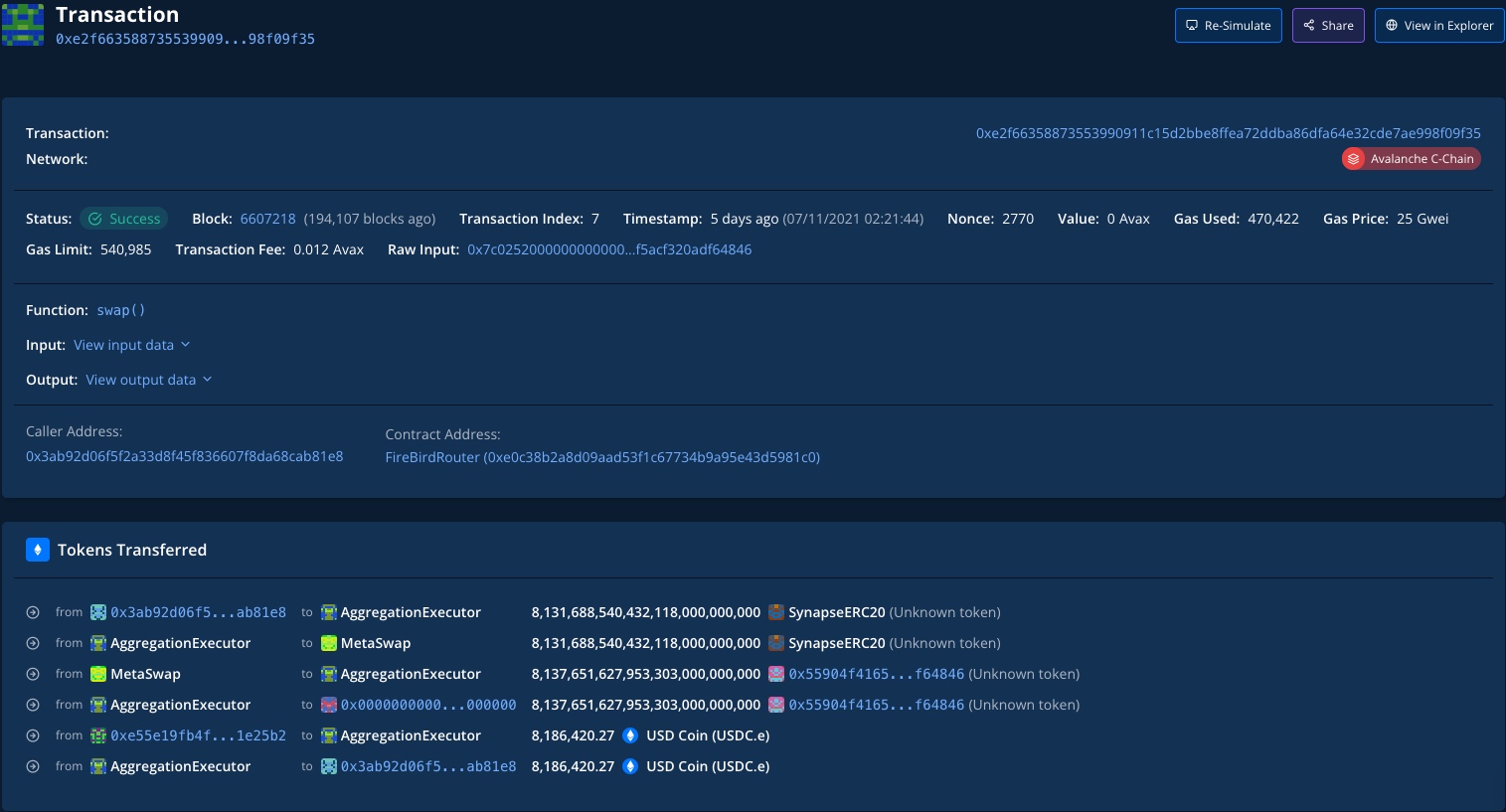The width and height of the screenshot is (1506, 812).
Task: Click sender identicon for 0x3ab92d06f5 in first row
Action: (x=98, y=612)
